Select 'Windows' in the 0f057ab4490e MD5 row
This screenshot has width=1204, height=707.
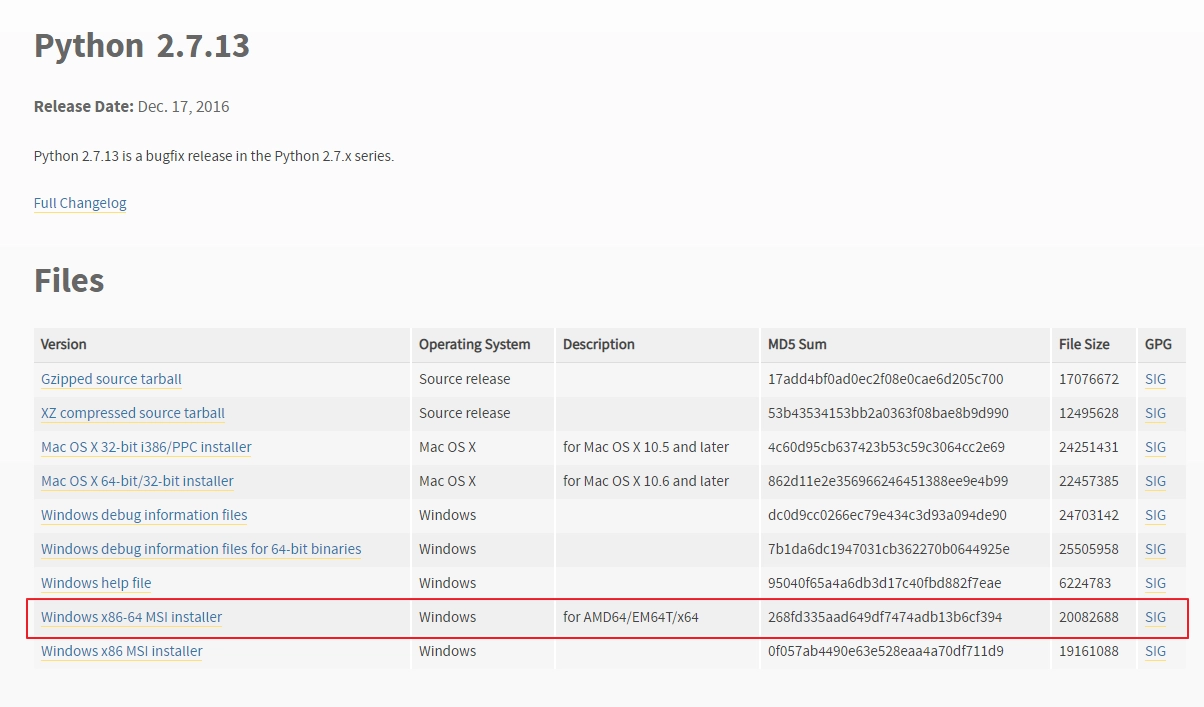[x=447, y=651]
